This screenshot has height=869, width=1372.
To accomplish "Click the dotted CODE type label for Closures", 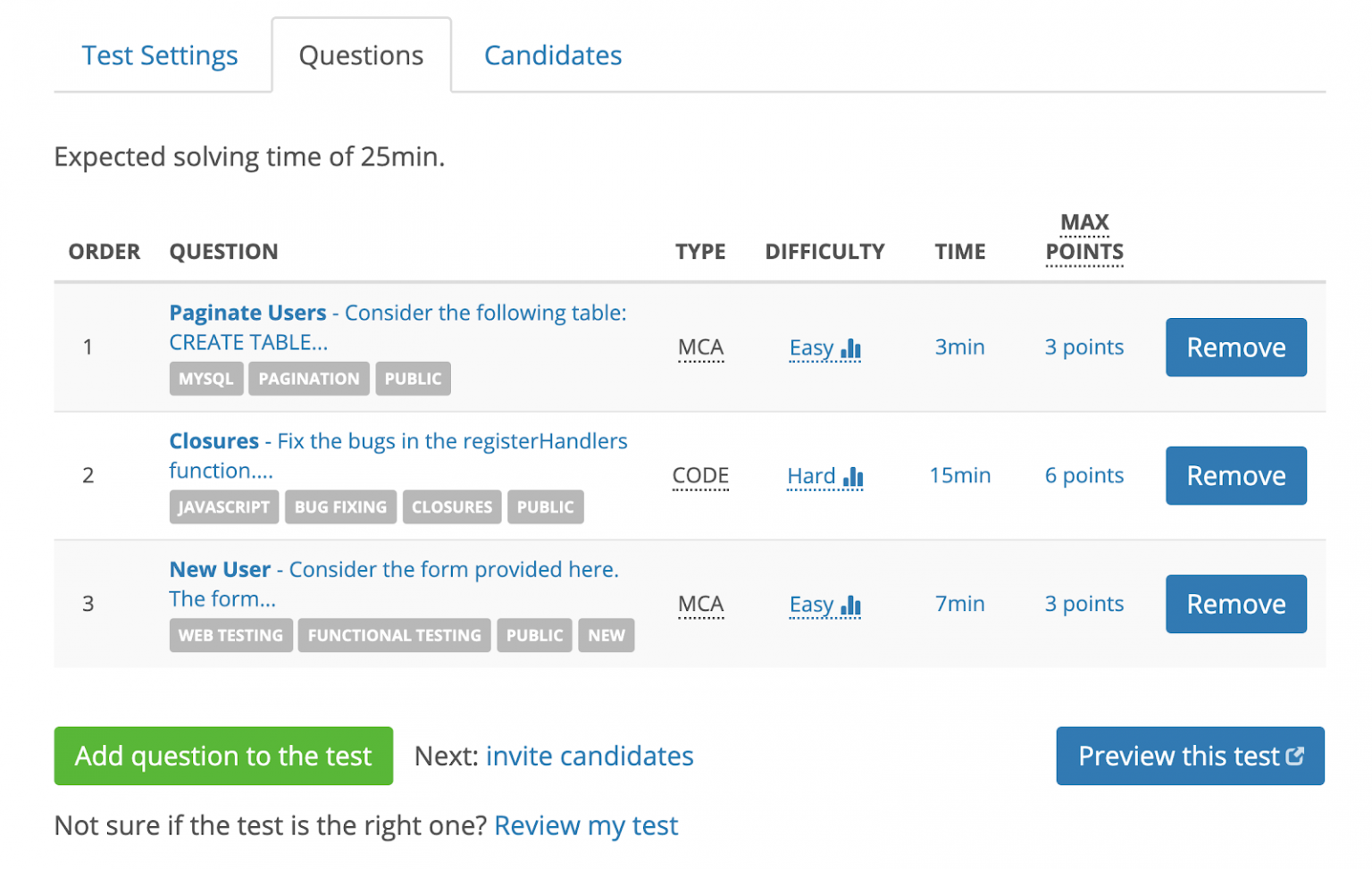I will point(700,475).
